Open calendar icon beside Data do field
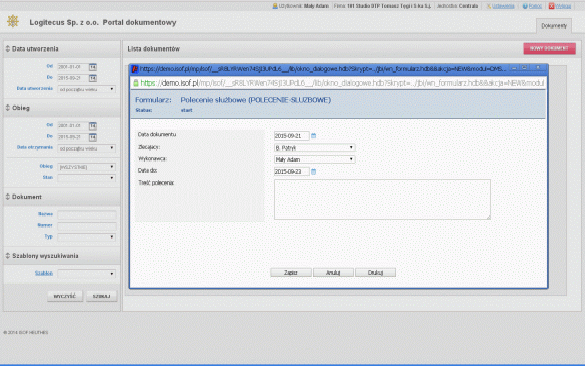Image resolution: width=585 pixels, height=366 pixels. pyautogui.click(x=313, y=172)
